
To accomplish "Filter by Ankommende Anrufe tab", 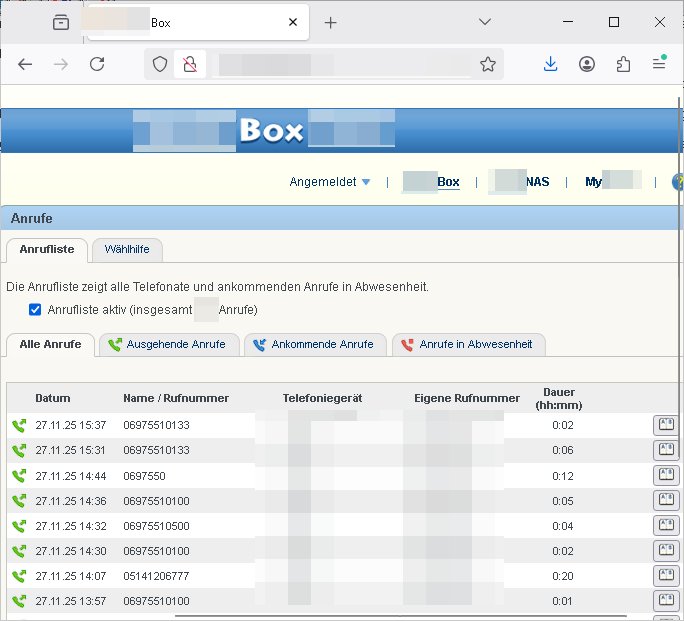I will coord(313,345).
